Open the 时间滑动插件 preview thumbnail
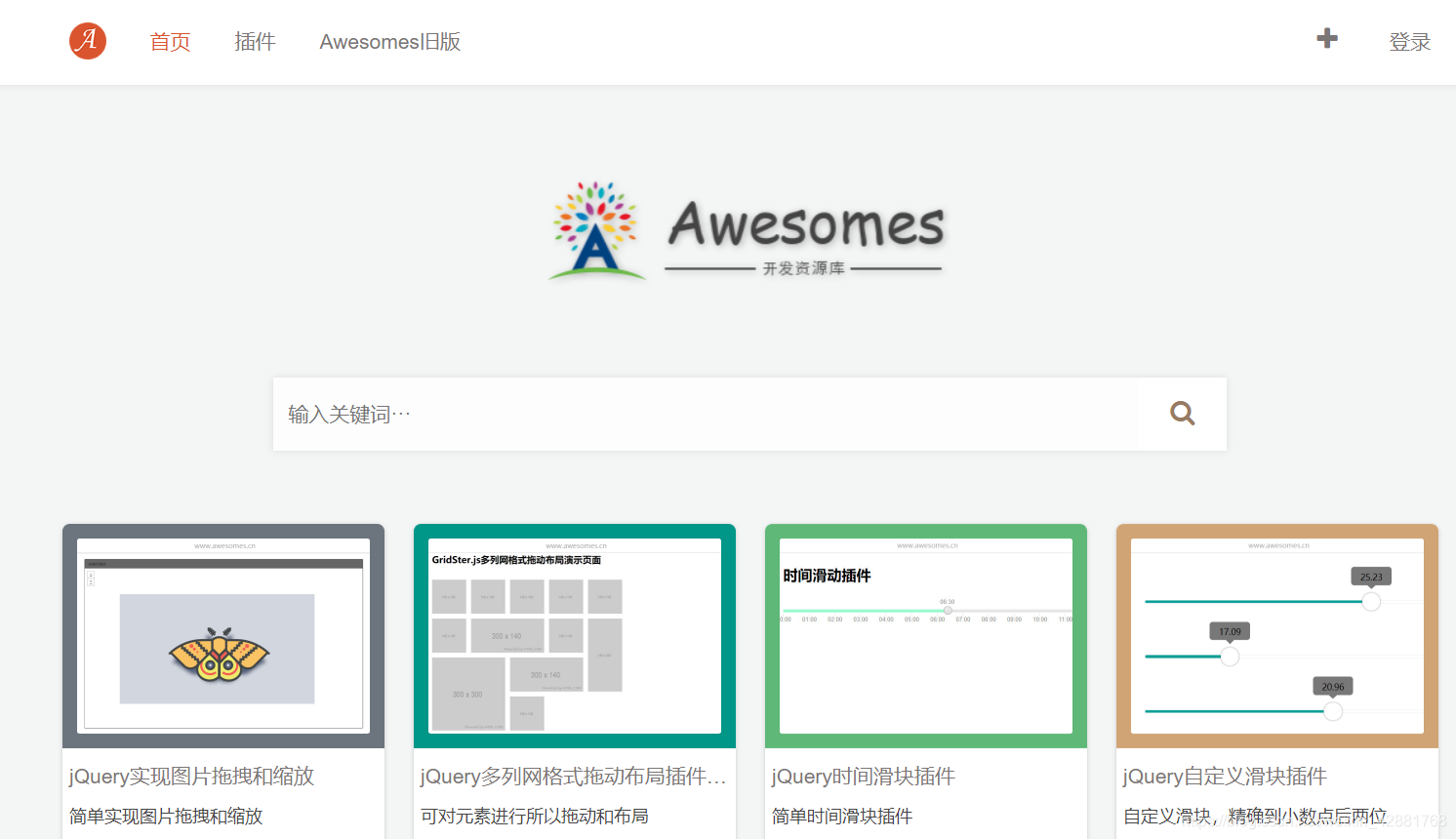This screenshot has width=1456, height=839. click(x=926, y=636)
